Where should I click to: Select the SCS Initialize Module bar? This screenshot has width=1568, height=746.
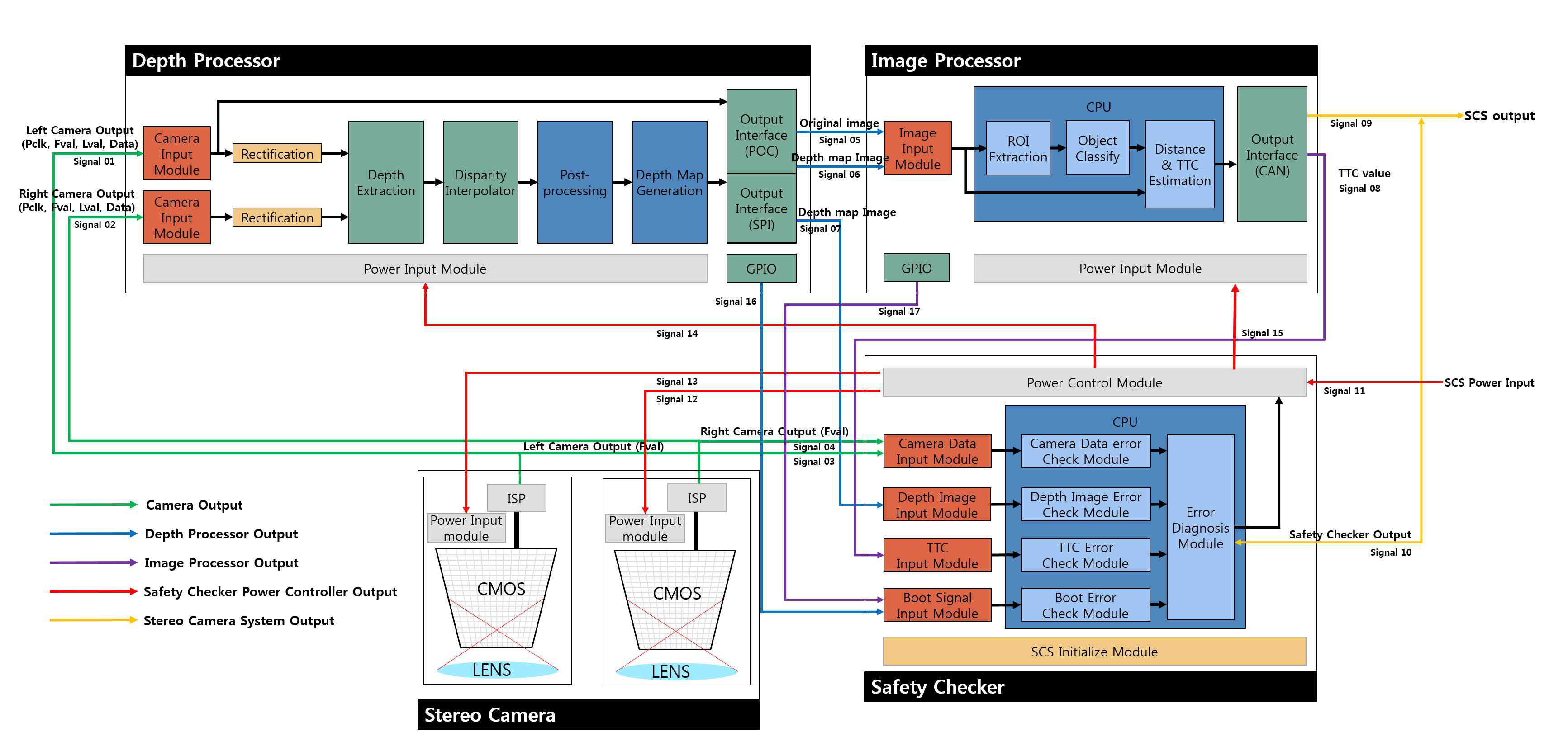pyautogui.click(x=1094, y=651)
